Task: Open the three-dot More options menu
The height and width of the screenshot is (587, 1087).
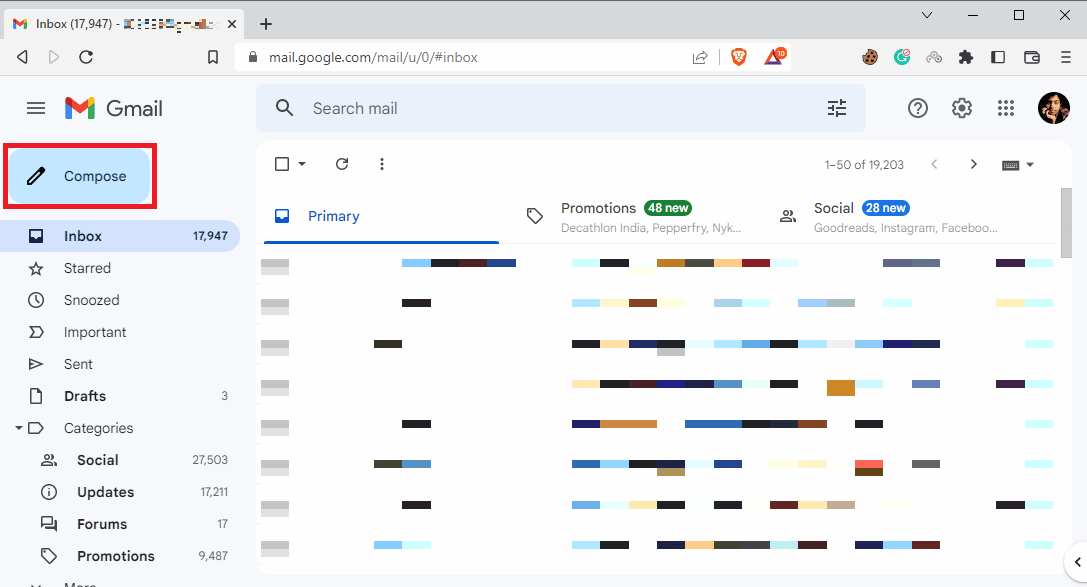Action: pos(382,164)
